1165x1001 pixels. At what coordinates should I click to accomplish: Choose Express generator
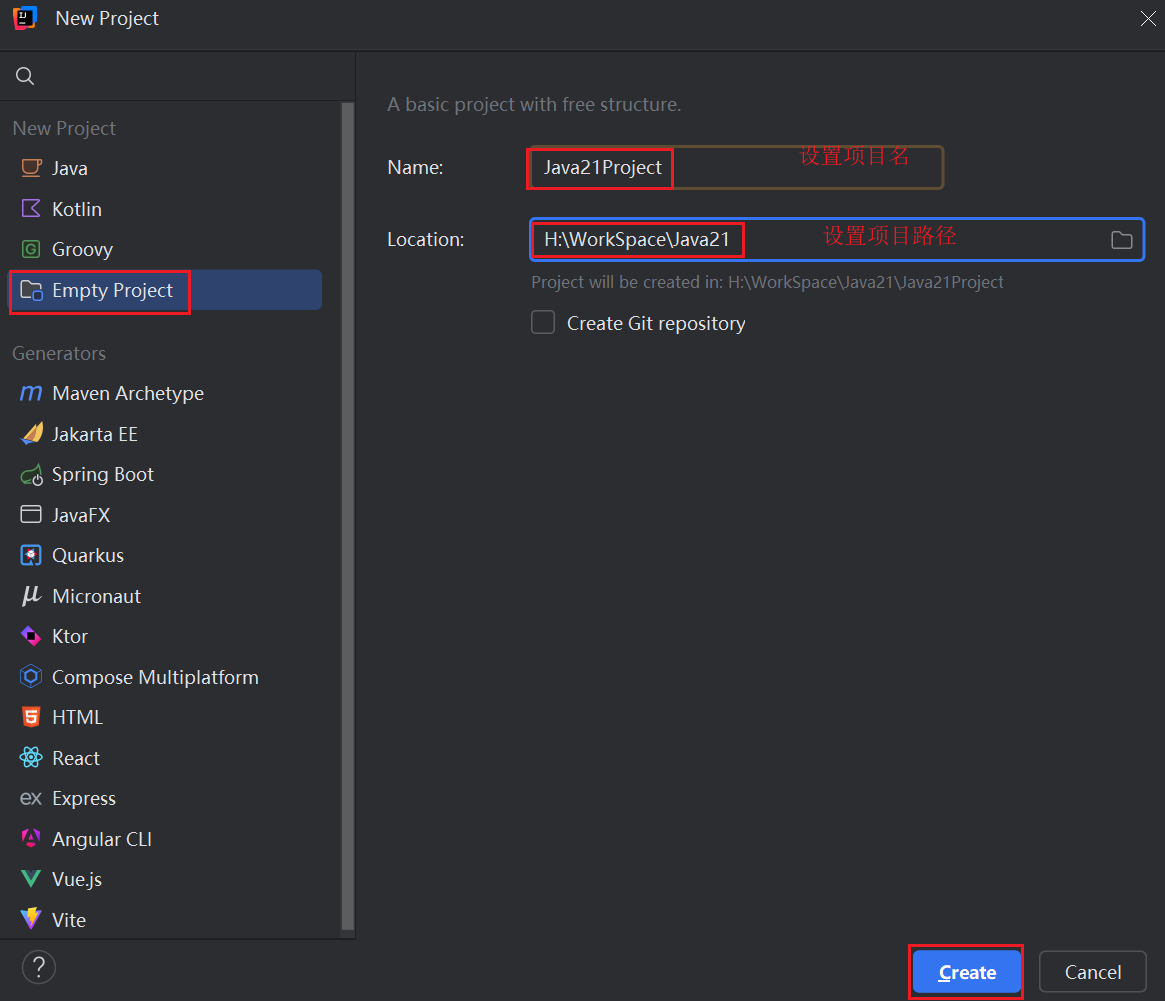165,798
